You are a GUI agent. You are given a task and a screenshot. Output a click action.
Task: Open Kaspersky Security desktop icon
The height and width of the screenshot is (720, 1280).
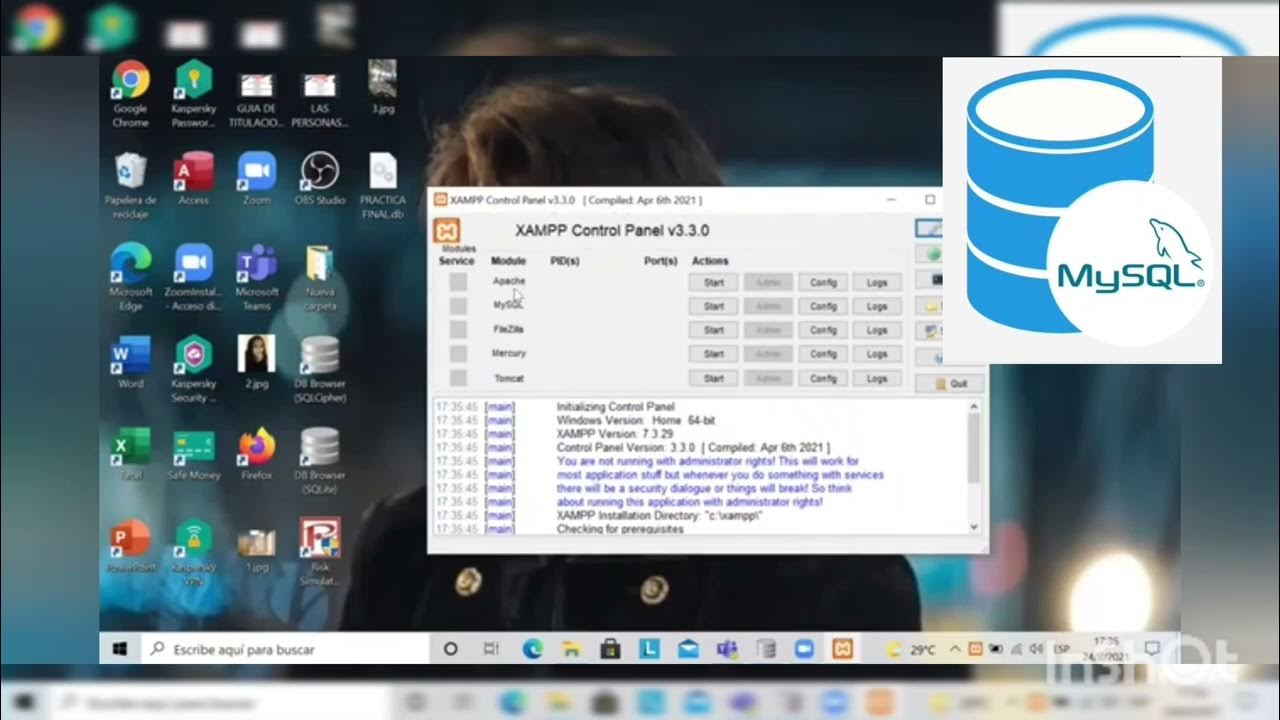click(x=193, y=355)
